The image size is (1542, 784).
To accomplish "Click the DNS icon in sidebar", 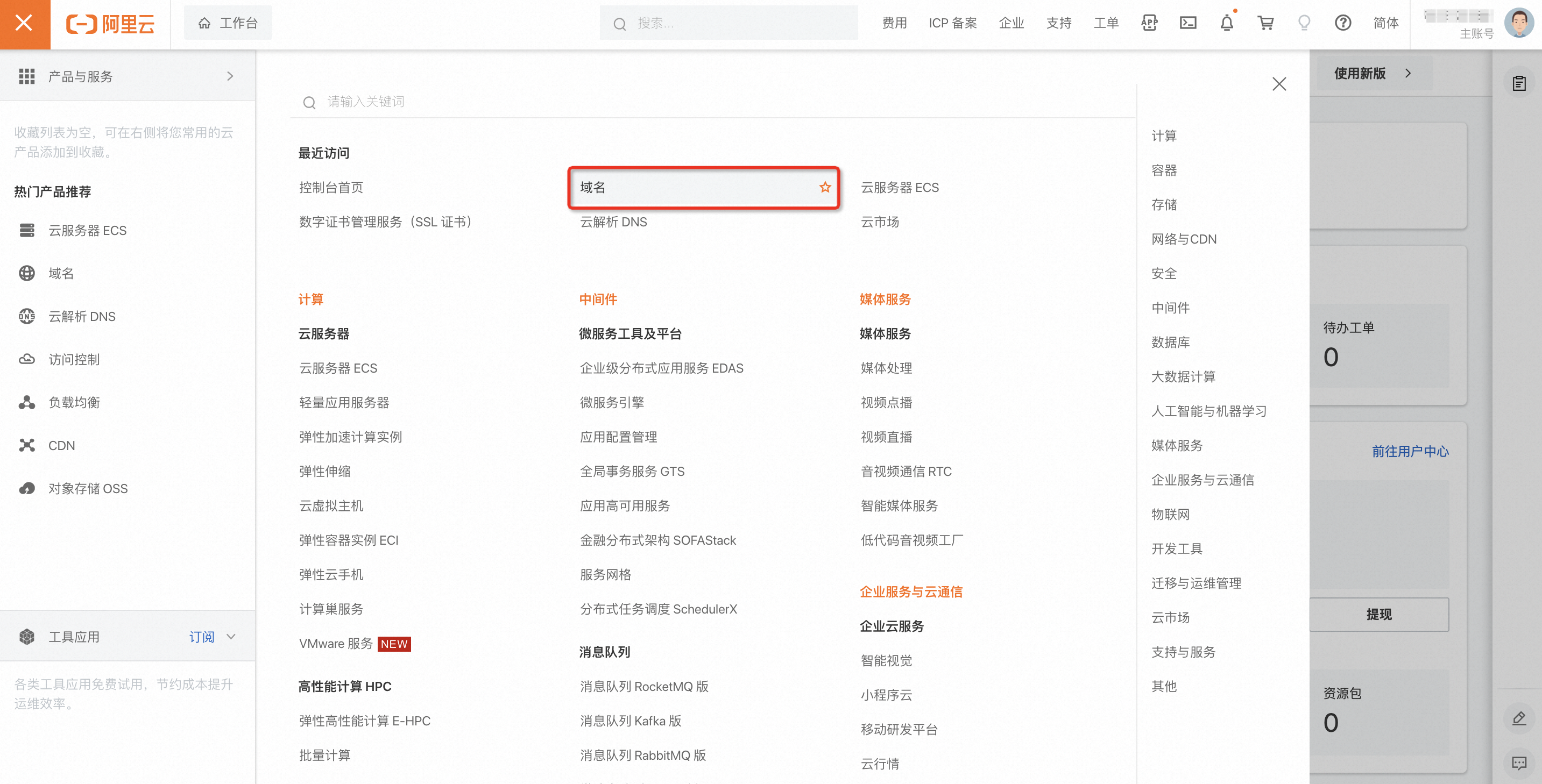I will point(27,317).
